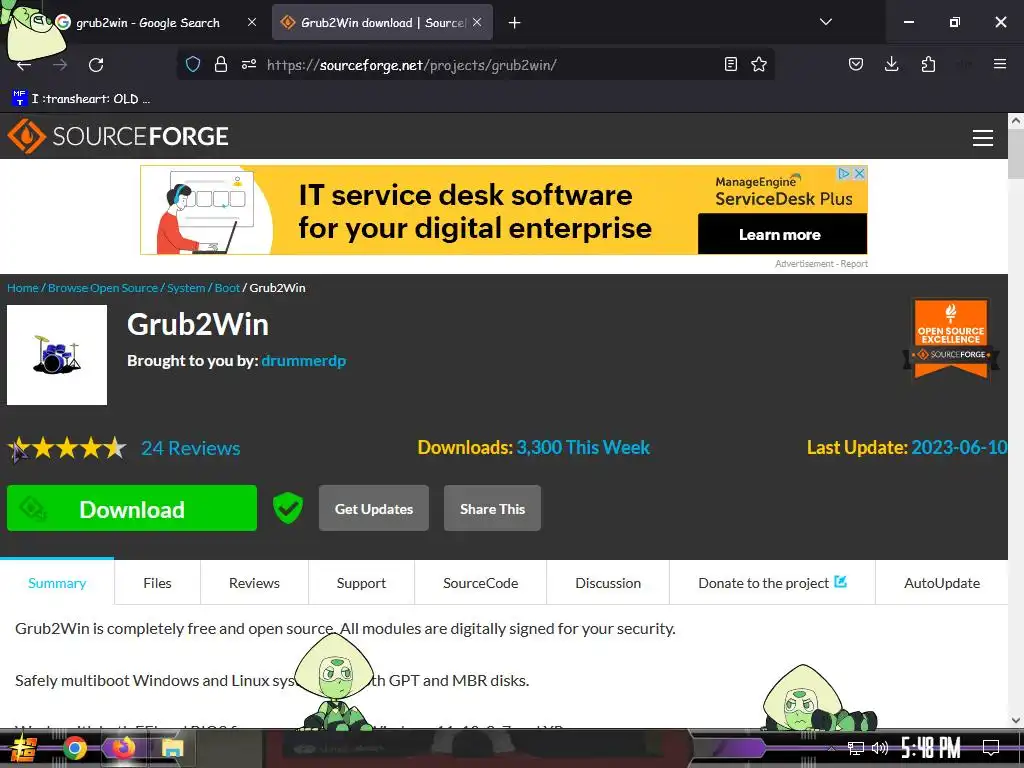Close the grub2win Google Search tab

(x=251, y=22)
